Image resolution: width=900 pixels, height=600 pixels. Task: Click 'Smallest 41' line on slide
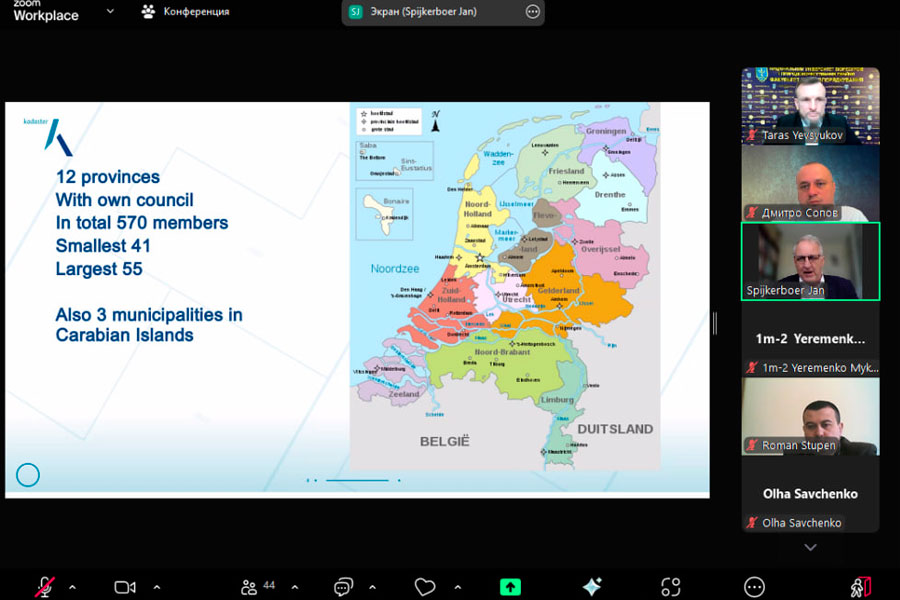coord(103,246)
